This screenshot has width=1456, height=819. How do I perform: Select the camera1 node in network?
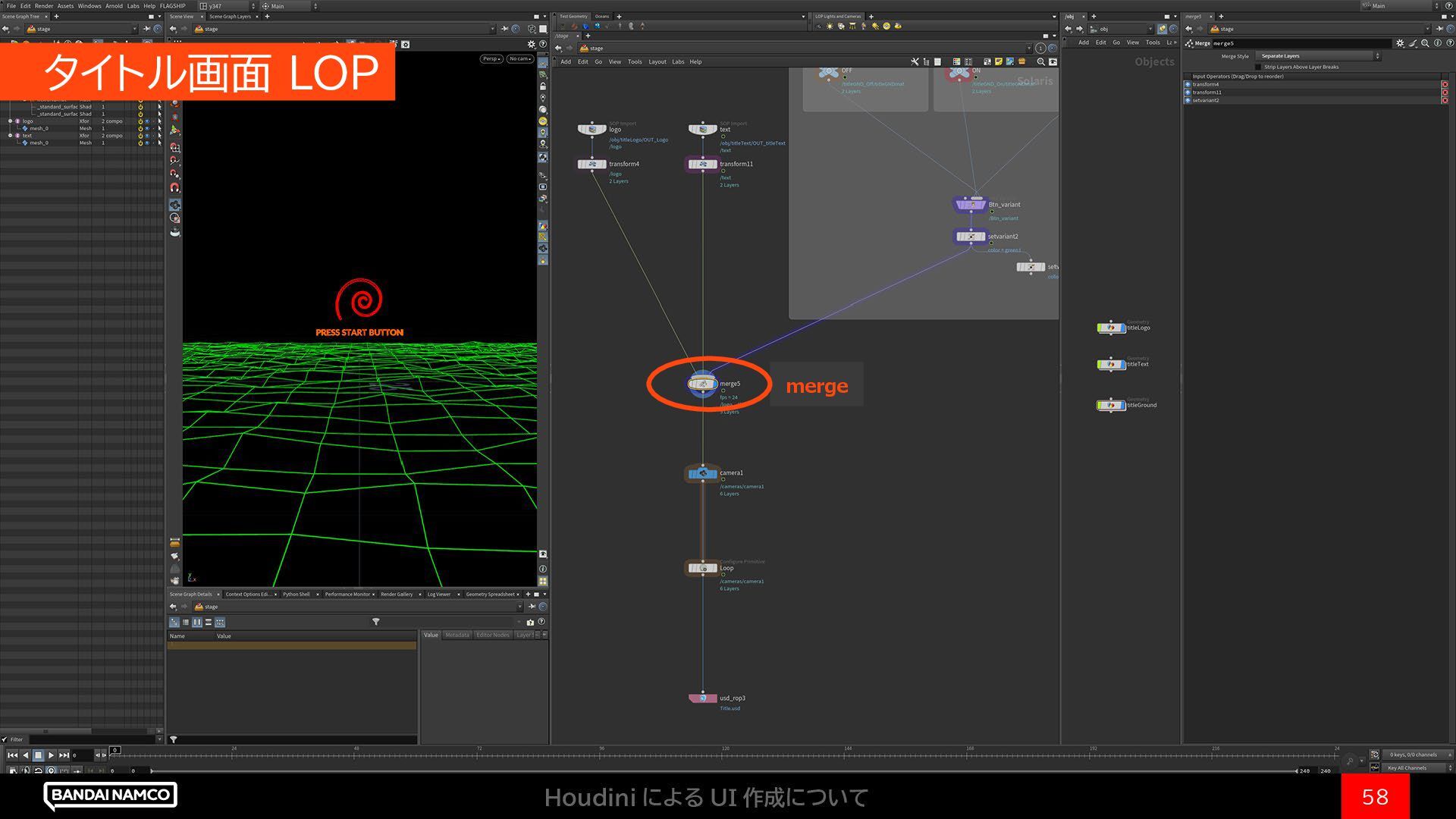pos(702,474)
